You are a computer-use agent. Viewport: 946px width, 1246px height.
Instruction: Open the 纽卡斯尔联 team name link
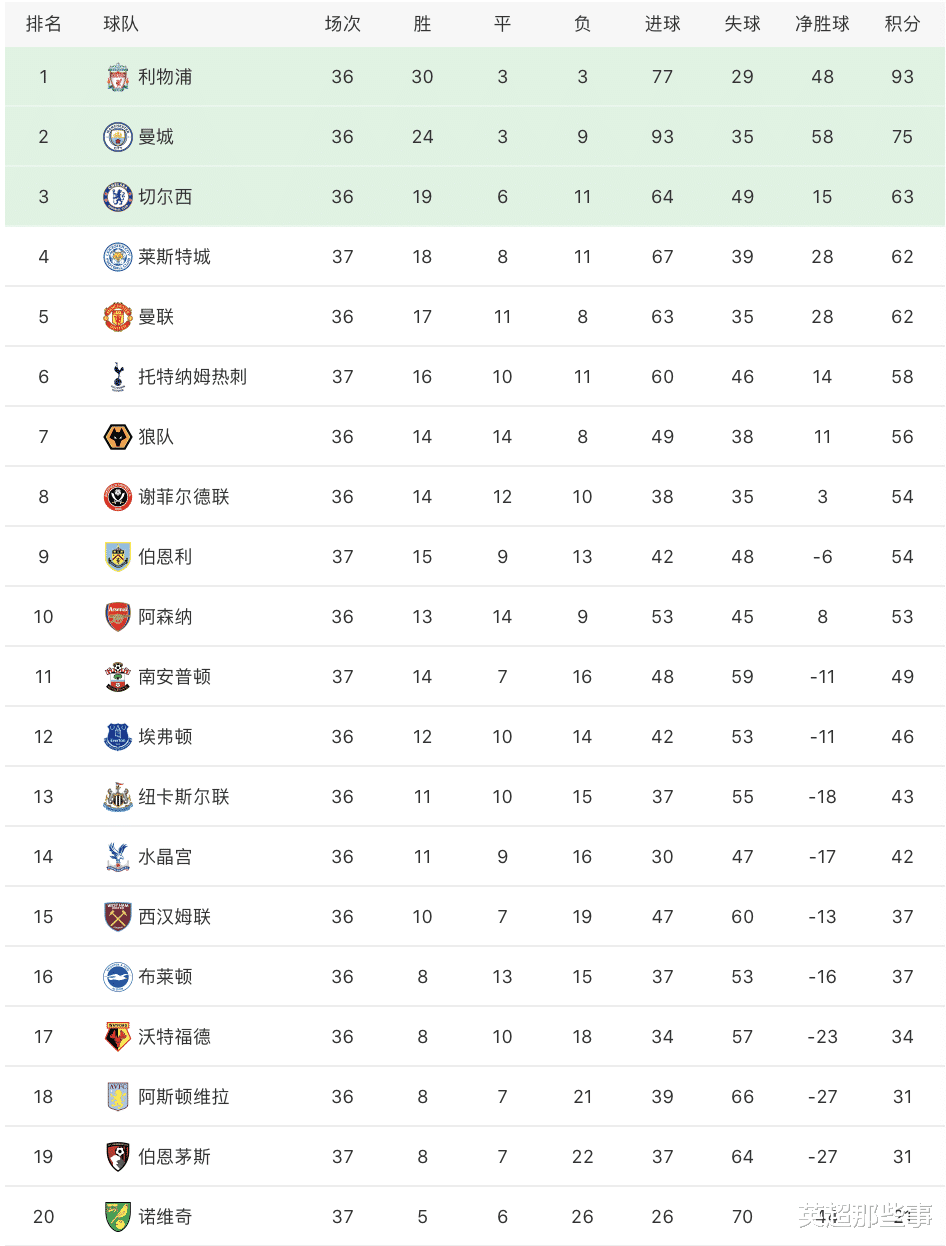pos(184,797)
